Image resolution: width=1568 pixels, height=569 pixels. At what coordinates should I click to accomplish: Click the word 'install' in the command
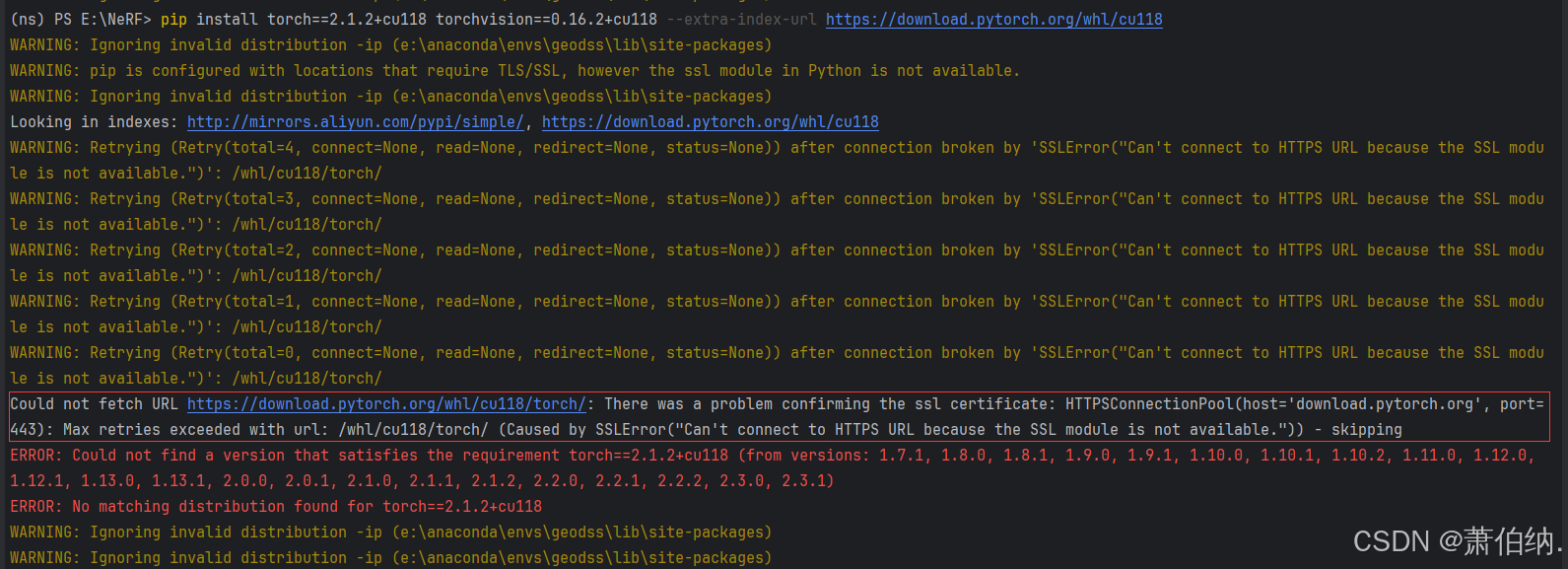click(227, 20)
